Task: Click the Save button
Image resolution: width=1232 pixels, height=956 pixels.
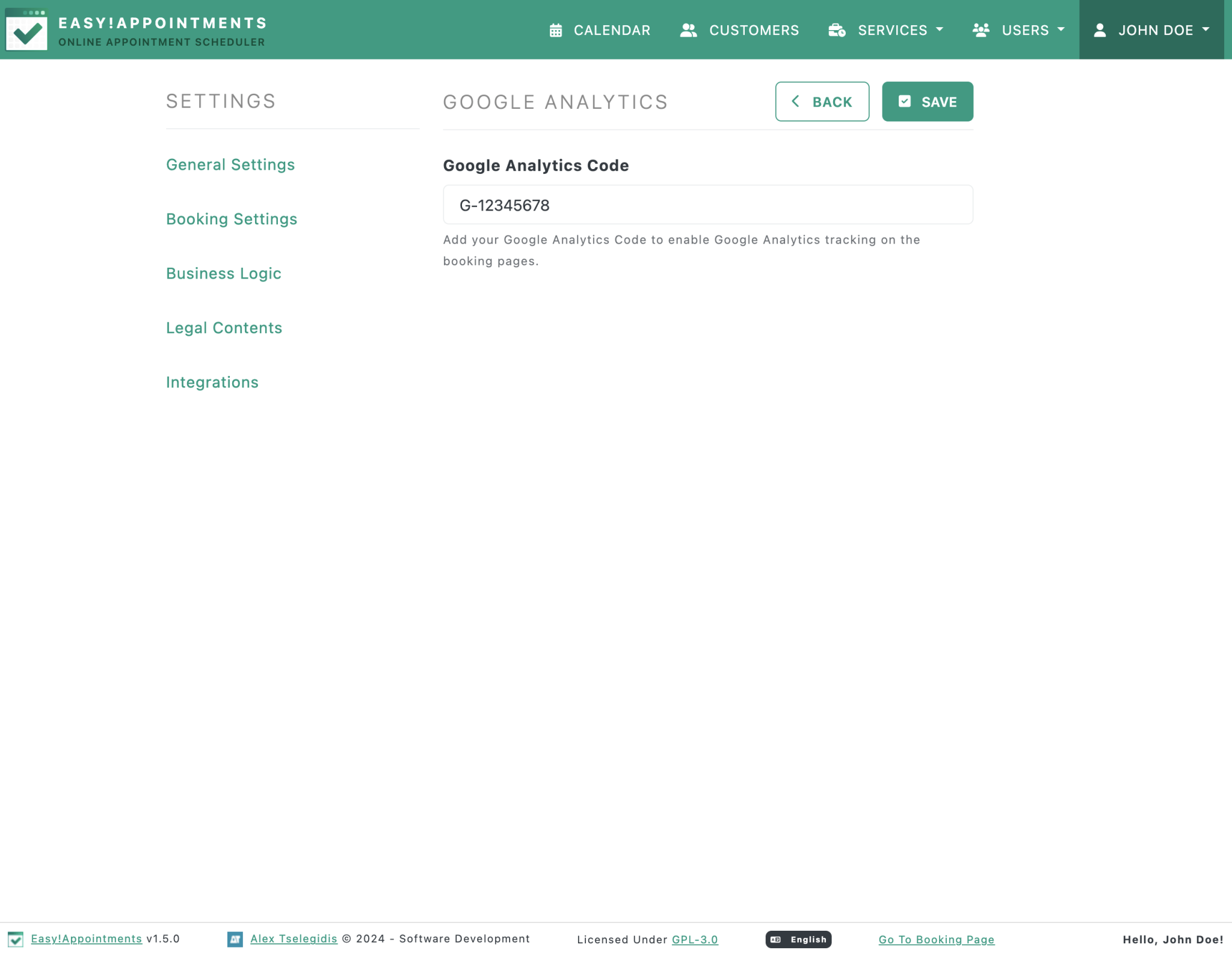Action: [928, 101]
